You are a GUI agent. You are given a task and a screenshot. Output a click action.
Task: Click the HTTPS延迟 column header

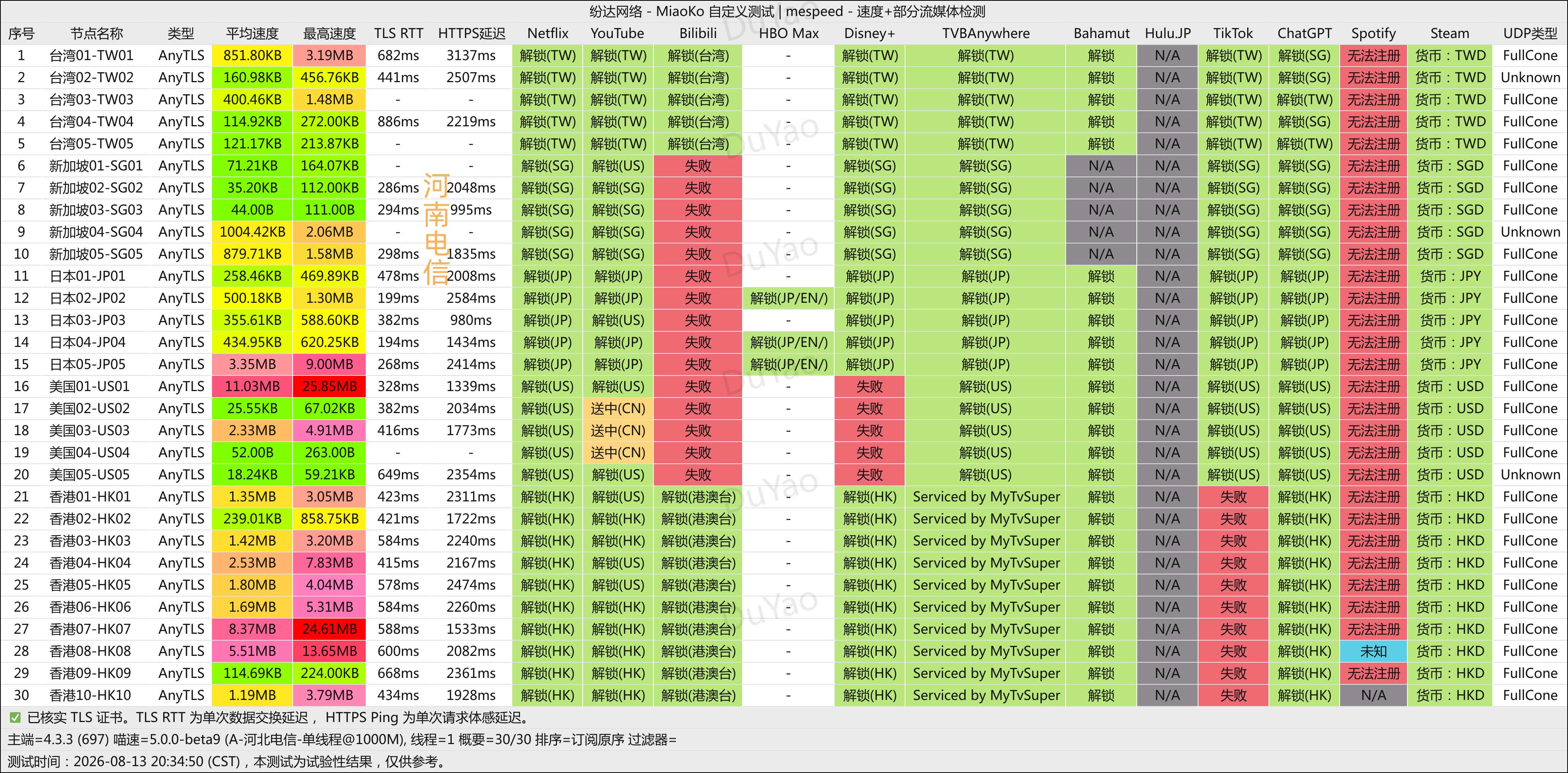tap(472, 33)
